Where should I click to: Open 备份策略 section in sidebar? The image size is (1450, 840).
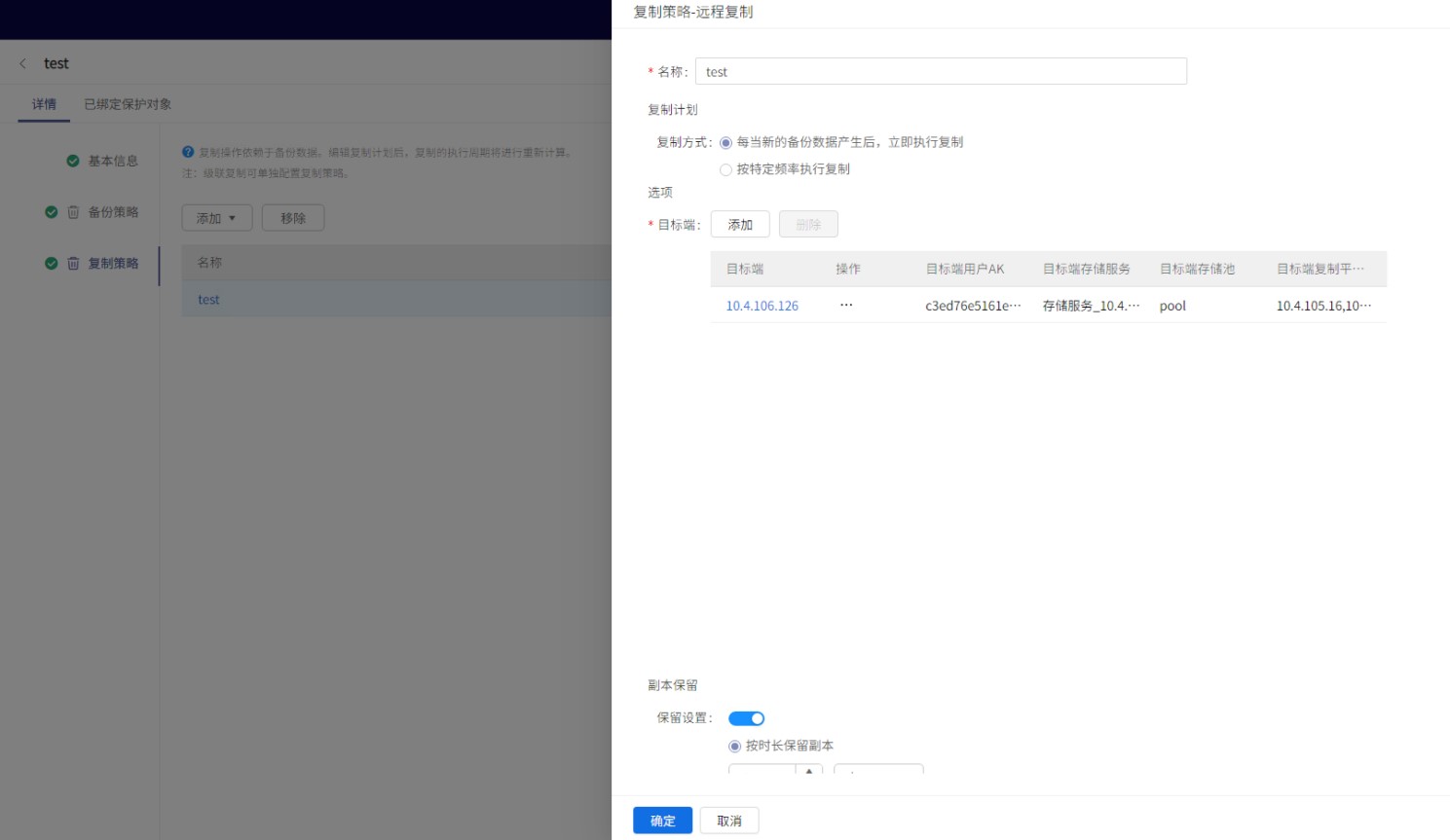click(x=113, y=212)
